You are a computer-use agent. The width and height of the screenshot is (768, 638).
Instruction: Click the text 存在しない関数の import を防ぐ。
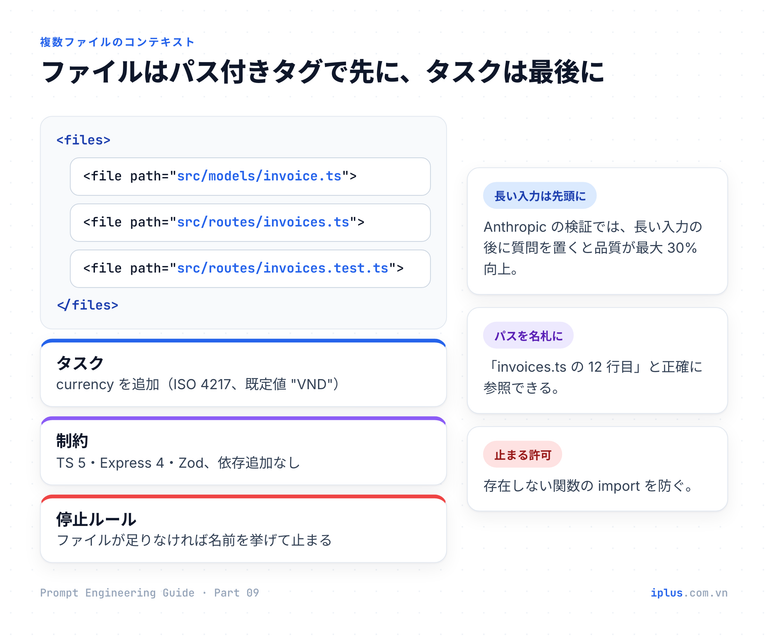pos(588,486)
